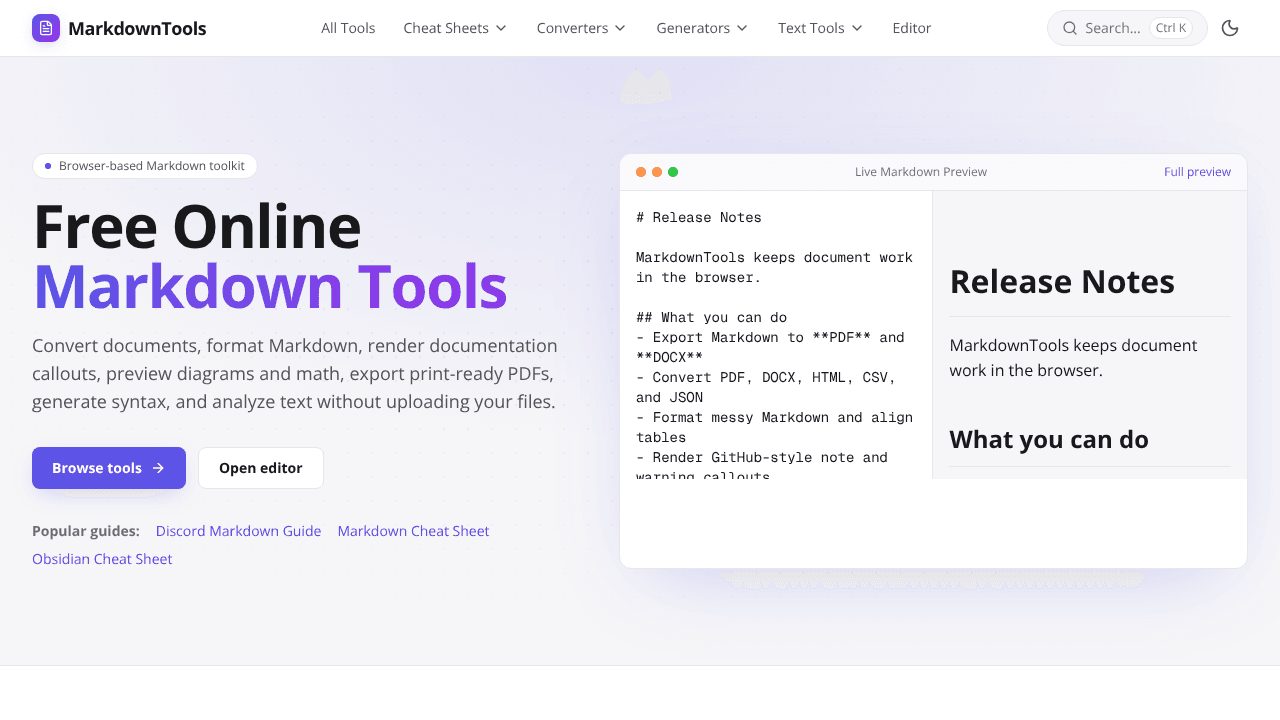Click the Open editor button
Viewport: 1280px width, 720px height.
coord(261,468)
